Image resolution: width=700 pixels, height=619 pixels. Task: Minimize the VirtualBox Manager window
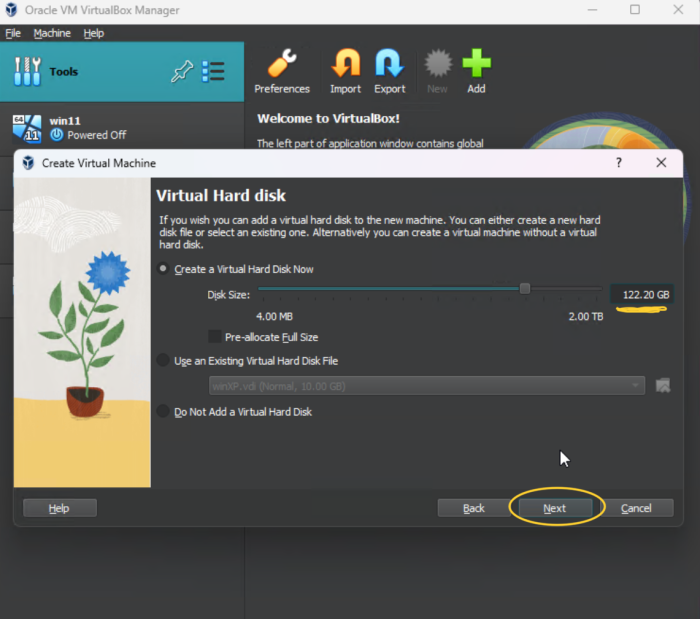point(592,10)
